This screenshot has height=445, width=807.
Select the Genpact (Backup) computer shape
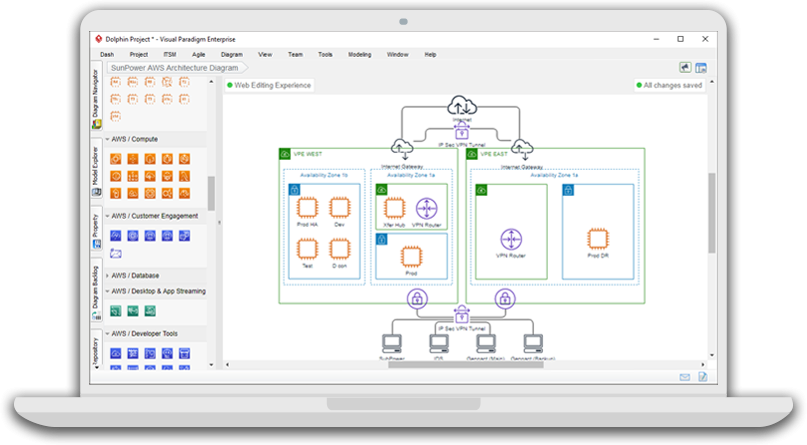coord(533,343)
